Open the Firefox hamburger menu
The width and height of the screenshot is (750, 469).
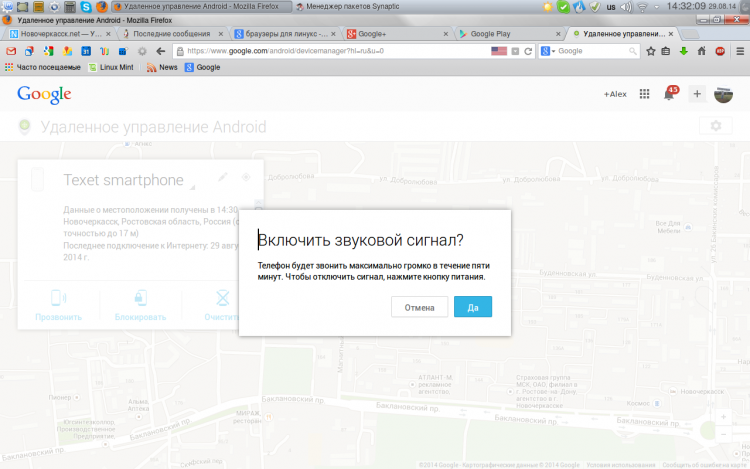point(740,51)
